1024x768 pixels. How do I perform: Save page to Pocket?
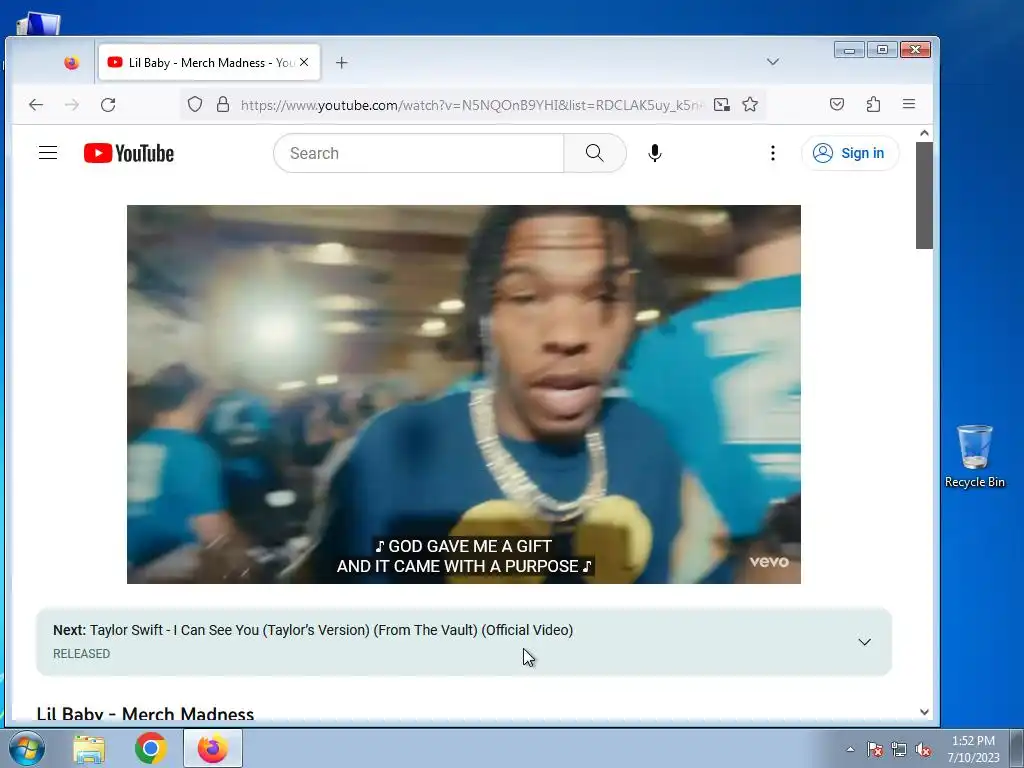tap(837, 104)
